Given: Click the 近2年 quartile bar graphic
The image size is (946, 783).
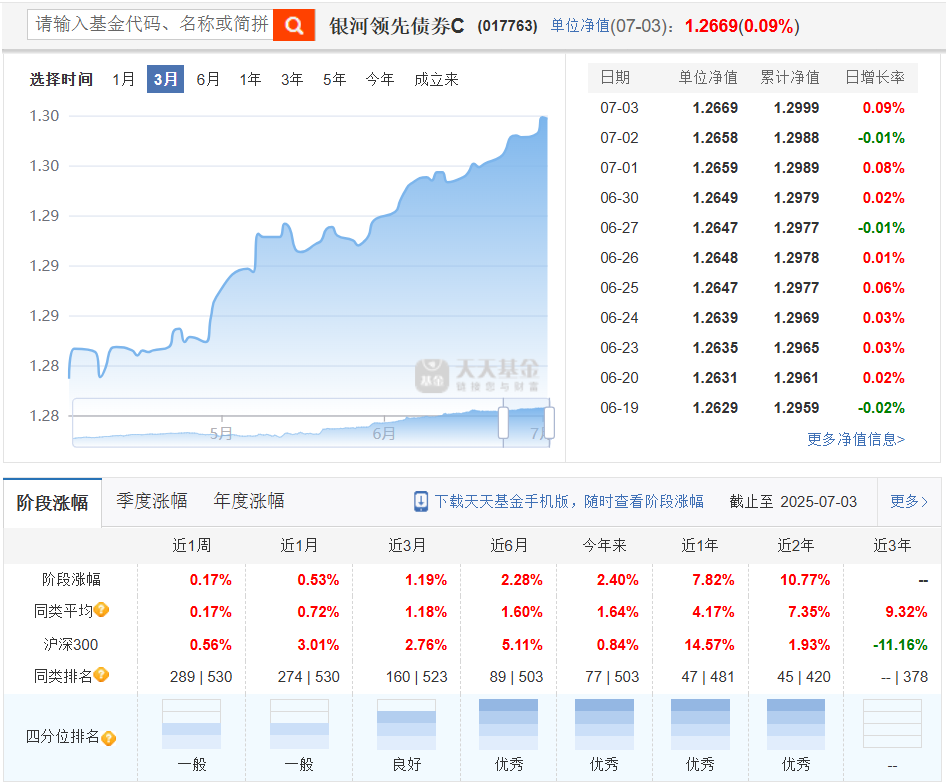Looking at the screenshot, I should [796, 724].
